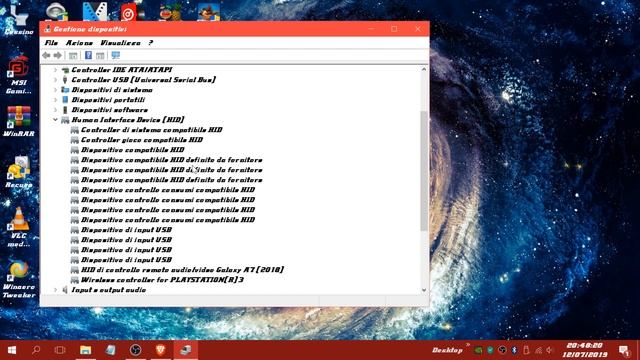Expand Controller IDE ATA/ATAPI node
Viewport: 640px width, 360px height.
point(56,70)
